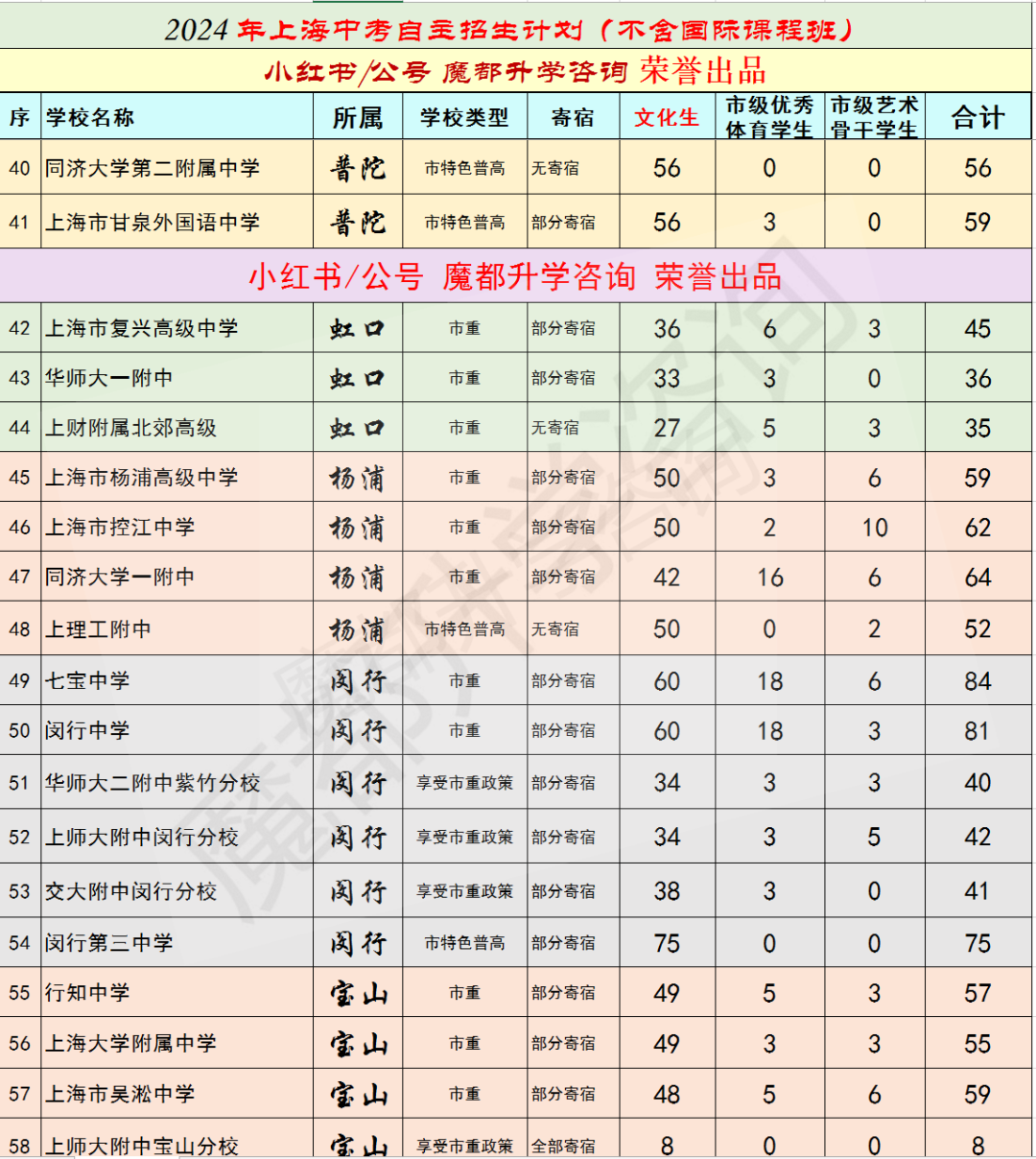1036x1159 pixels.
Task: Select total '62' in 上海市控江中学 row
Action: tap(977, 528)
